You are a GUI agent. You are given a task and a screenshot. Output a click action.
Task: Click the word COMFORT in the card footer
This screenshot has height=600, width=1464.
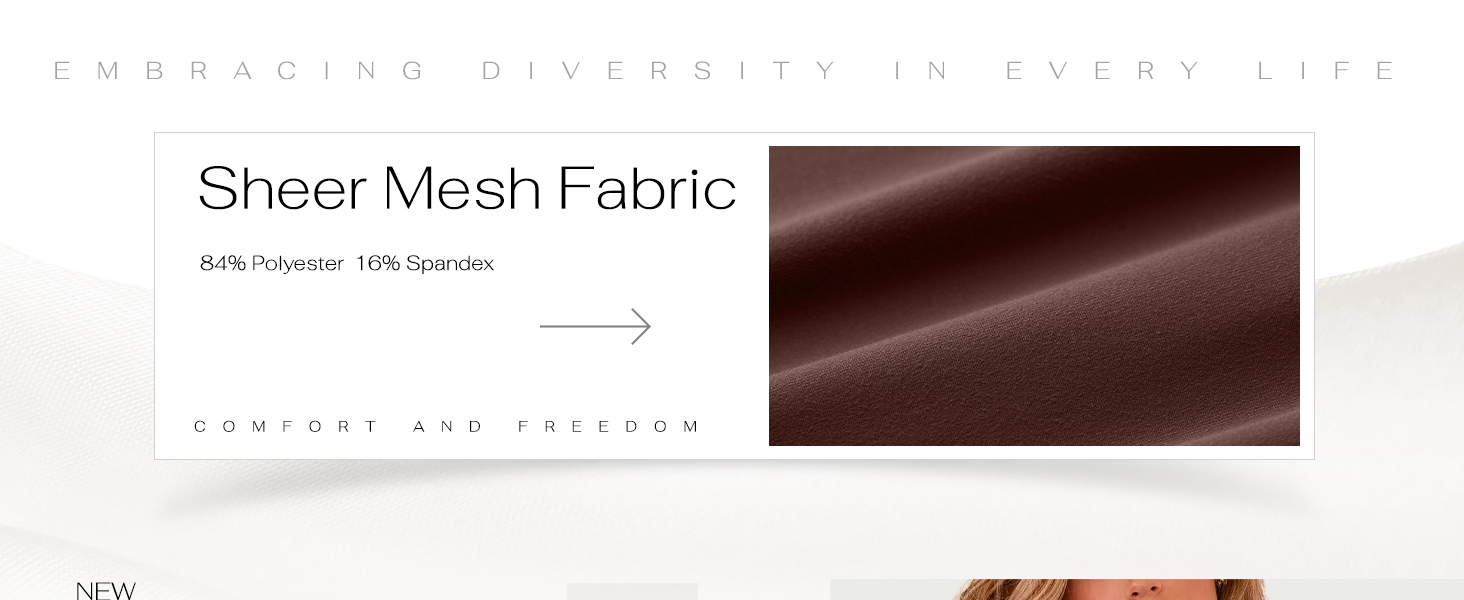tap(286, 427)
